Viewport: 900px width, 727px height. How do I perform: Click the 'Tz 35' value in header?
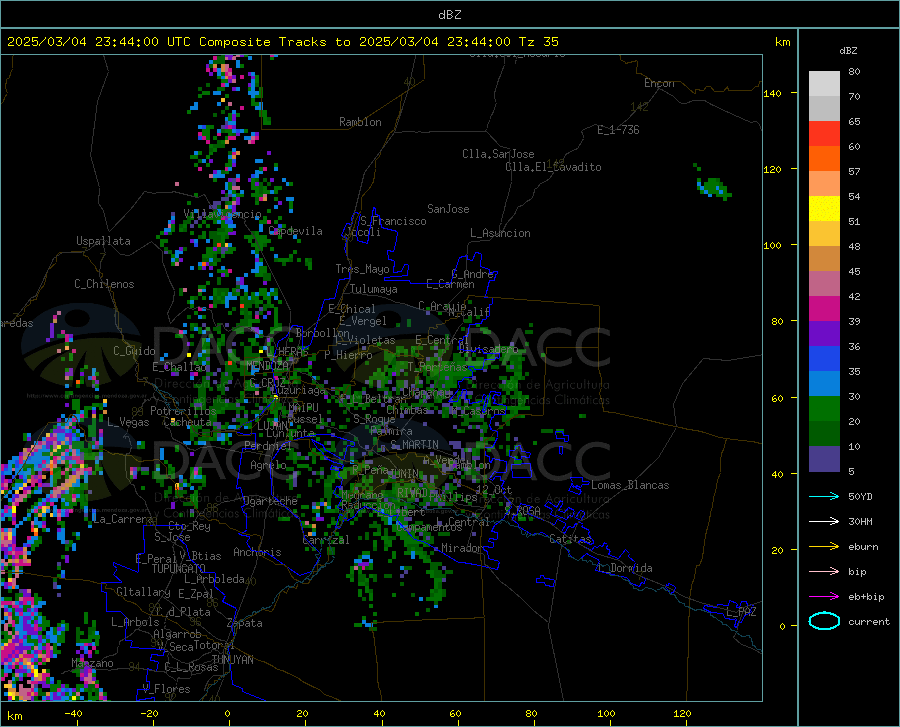coord(538,42)
